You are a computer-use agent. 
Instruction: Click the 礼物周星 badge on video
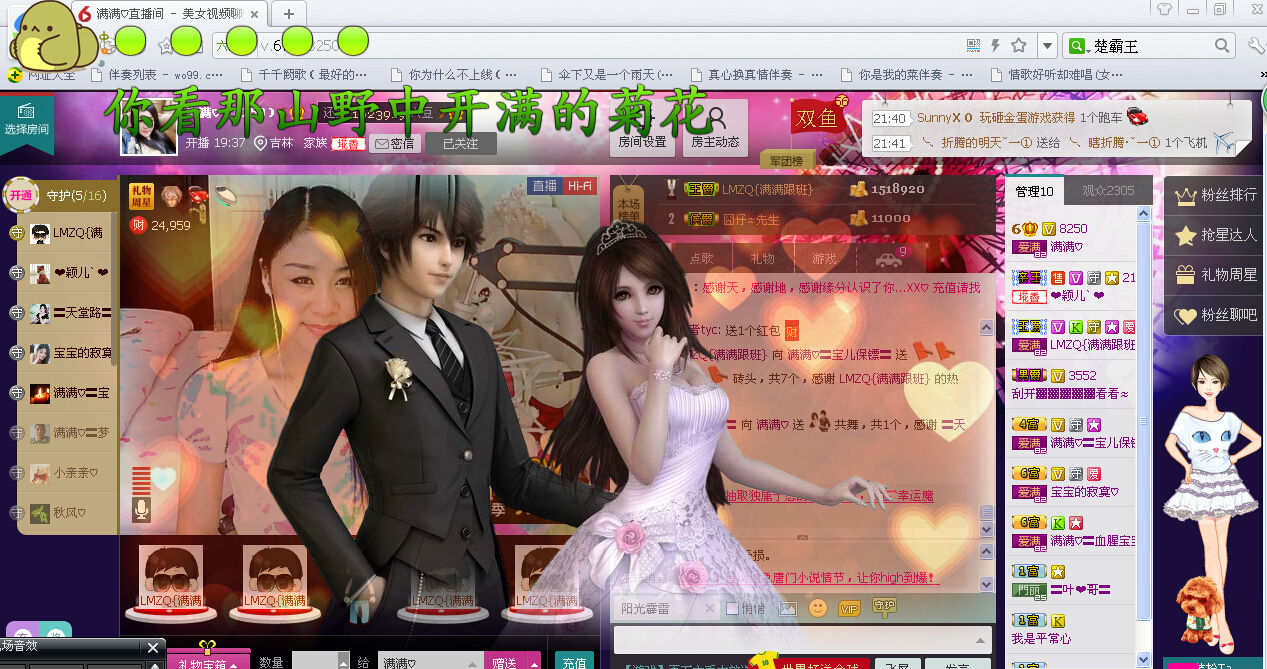tap(141, 196)
